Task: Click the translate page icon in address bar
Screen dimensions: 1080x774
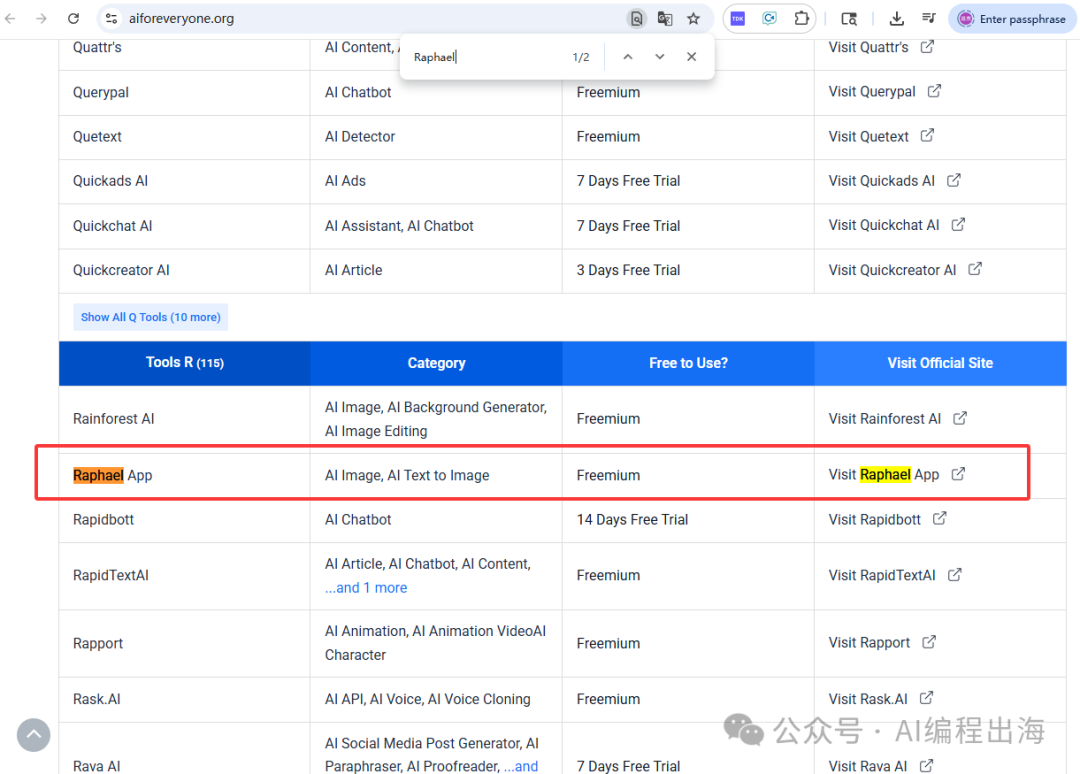Action: [665, 18]
